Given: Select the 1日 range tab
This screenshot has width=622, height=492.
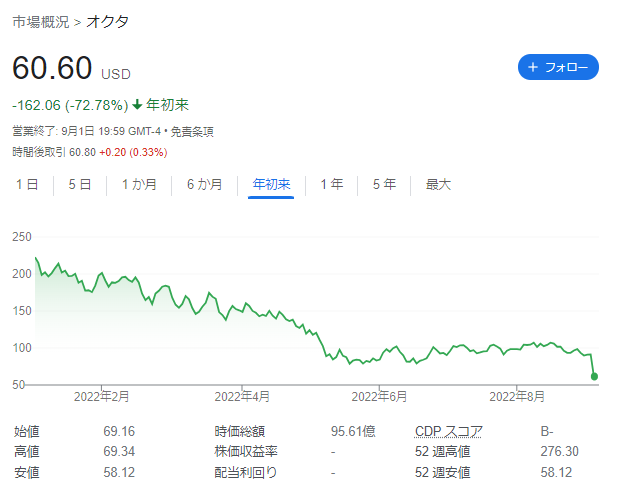Looking at the screenshot, I should point(27,184).
